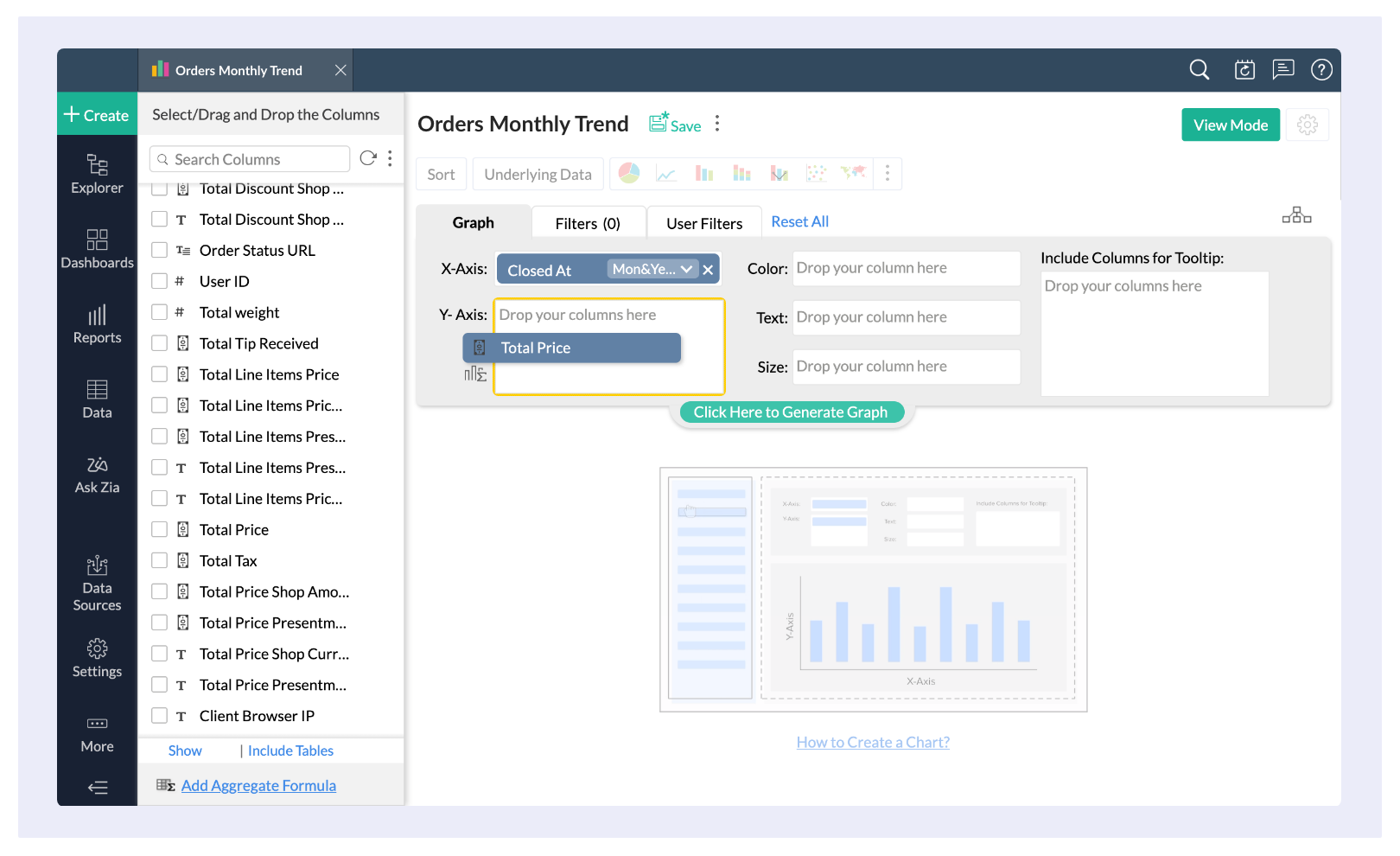Save the report
This screenshot has width=1400, height=856.
click(676, 124)
